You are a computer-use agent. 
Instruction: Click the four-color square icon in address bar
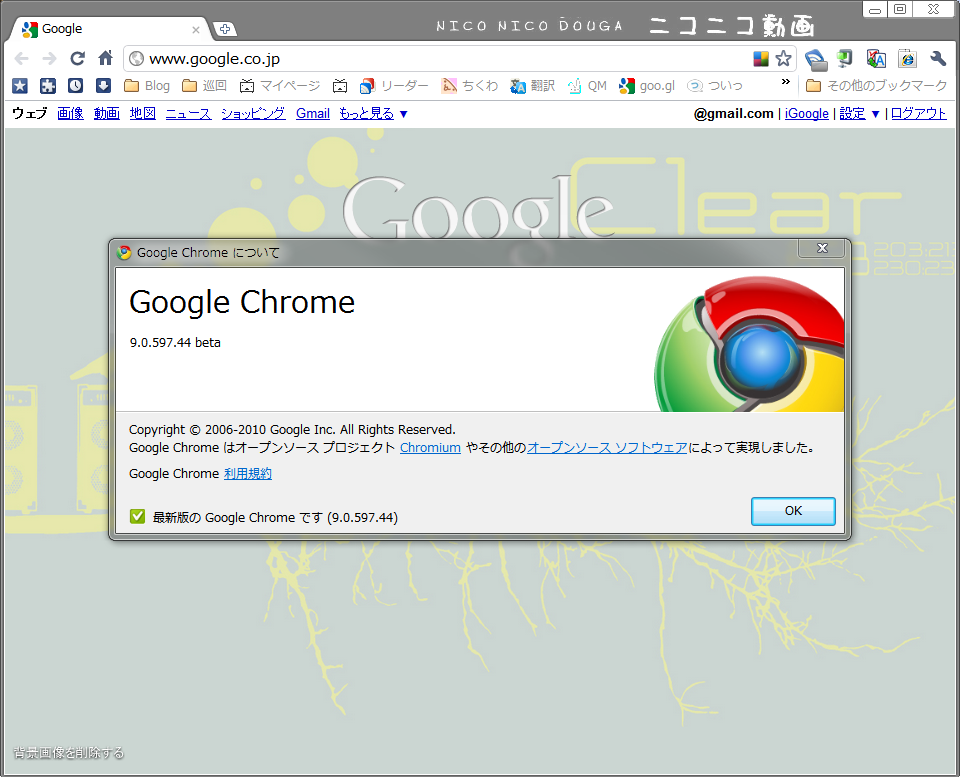pos(760,59)
